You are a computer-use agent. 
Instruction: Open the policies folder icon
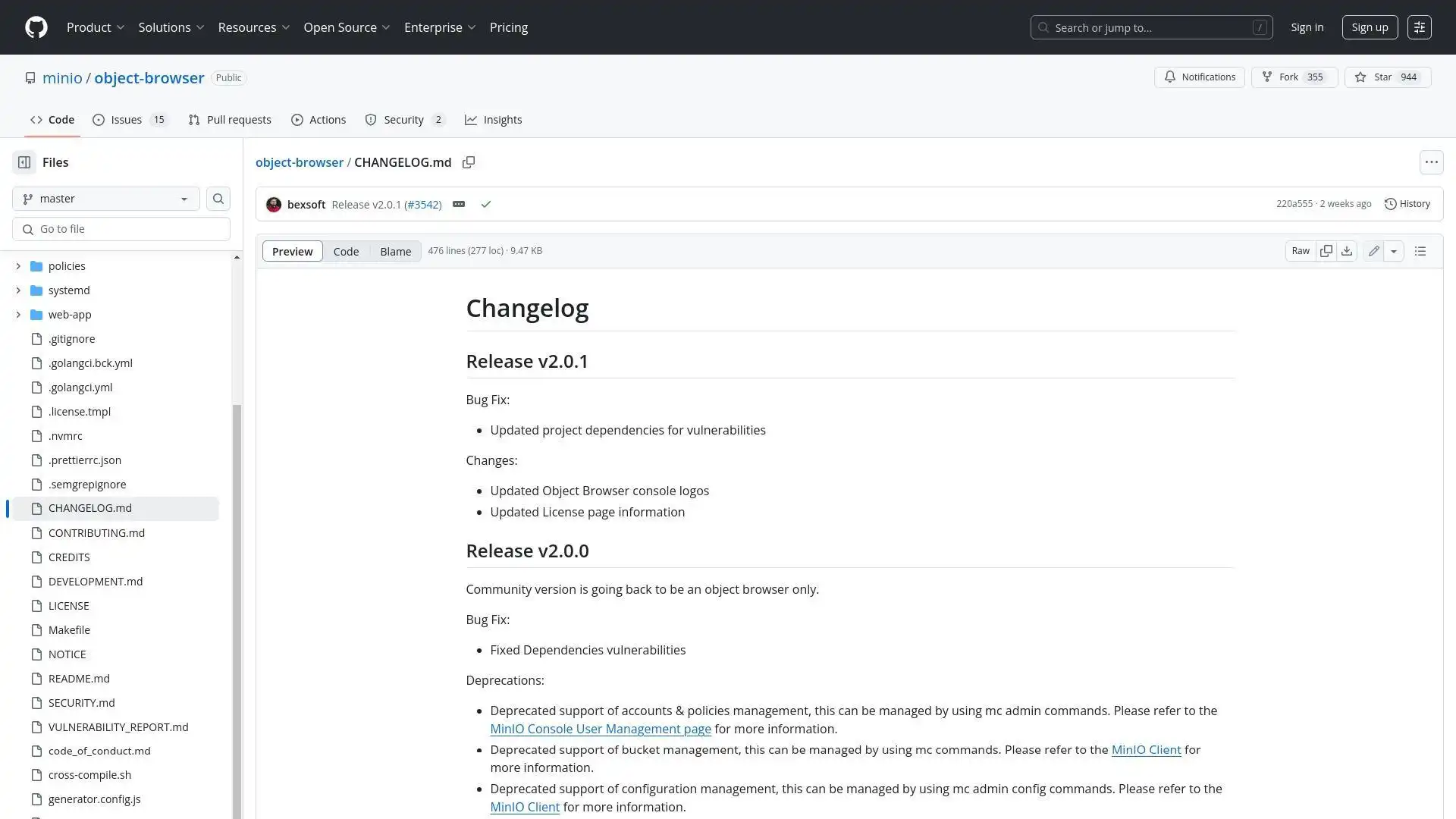[36, 266]
